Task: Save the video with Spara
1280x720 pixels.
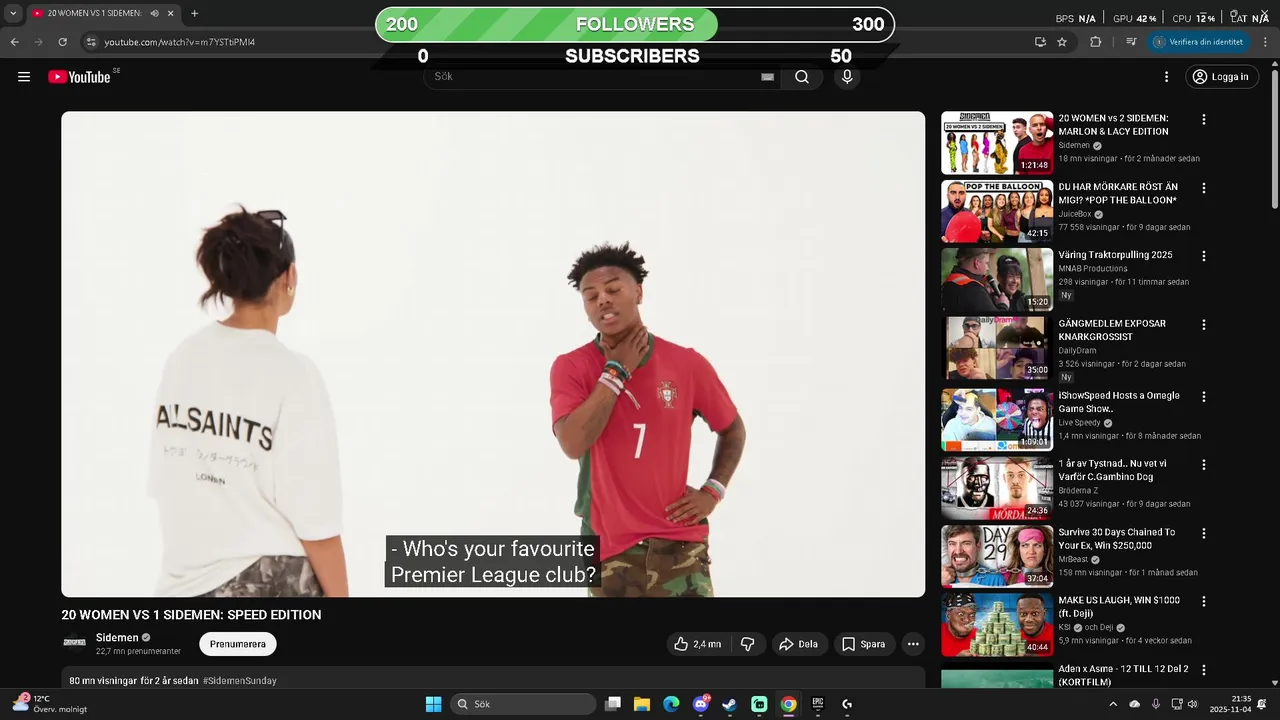Action: pos(863,644)
